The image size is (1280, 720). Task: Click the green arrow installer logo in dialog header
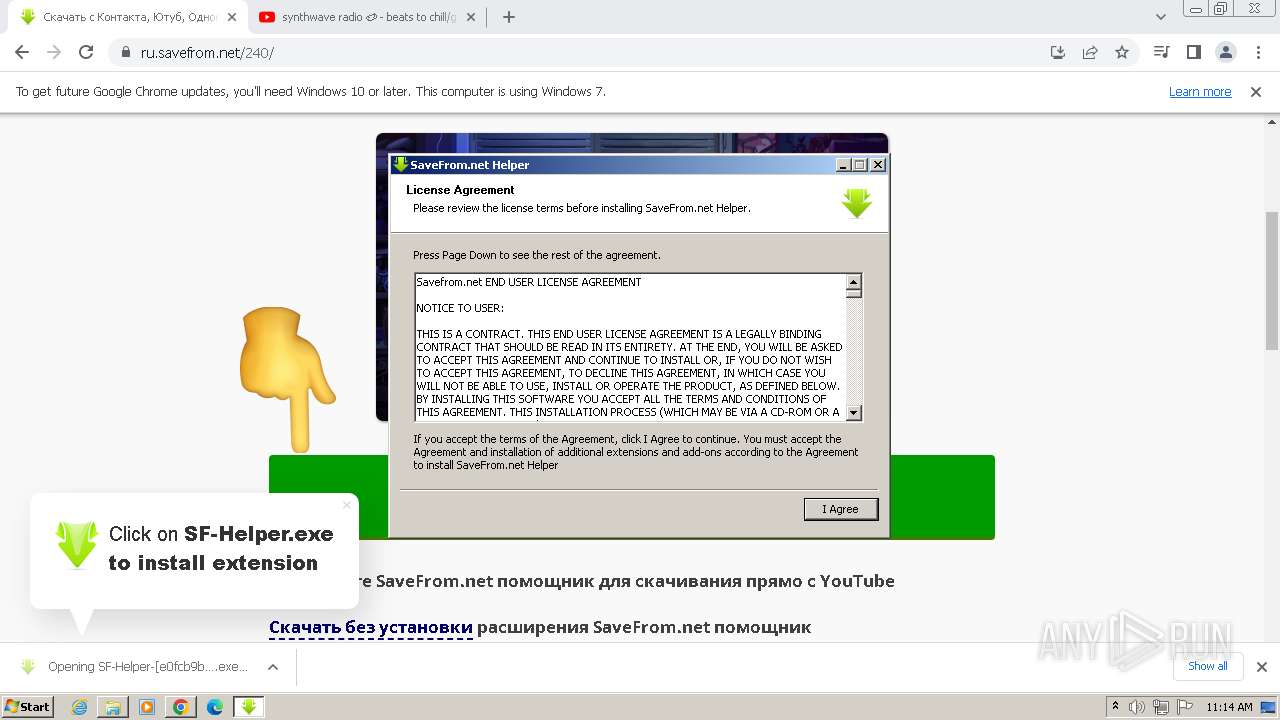coord(857,202)
